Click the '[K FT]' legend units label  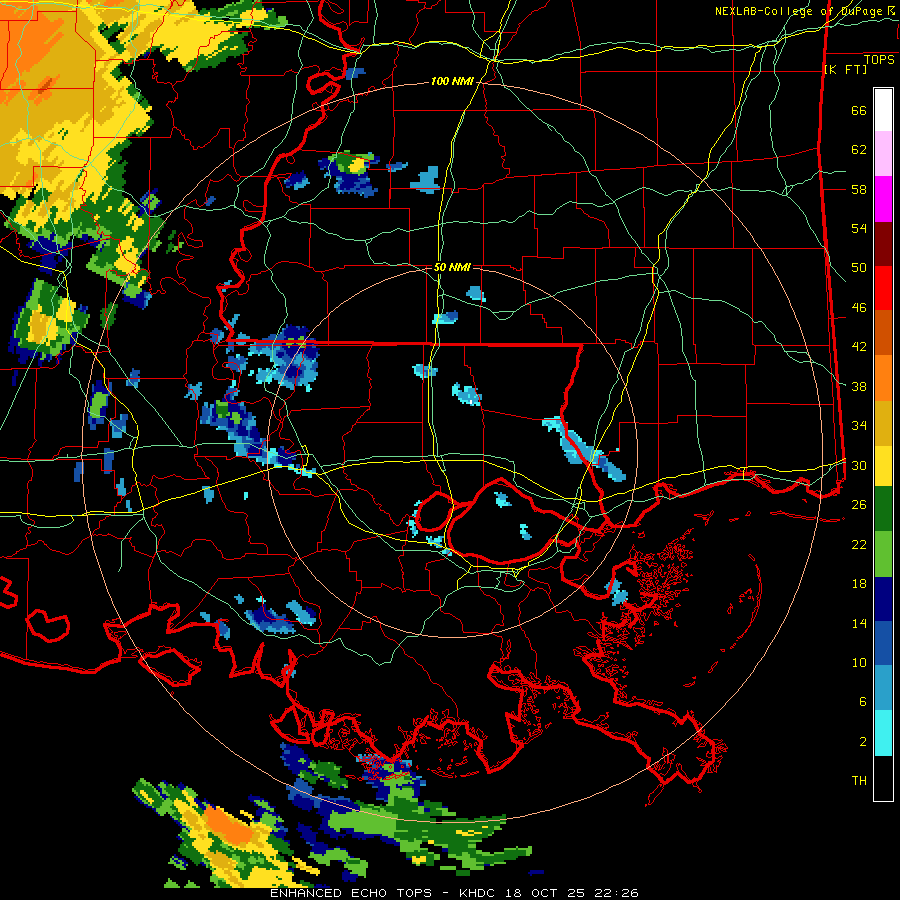point(845,69)
